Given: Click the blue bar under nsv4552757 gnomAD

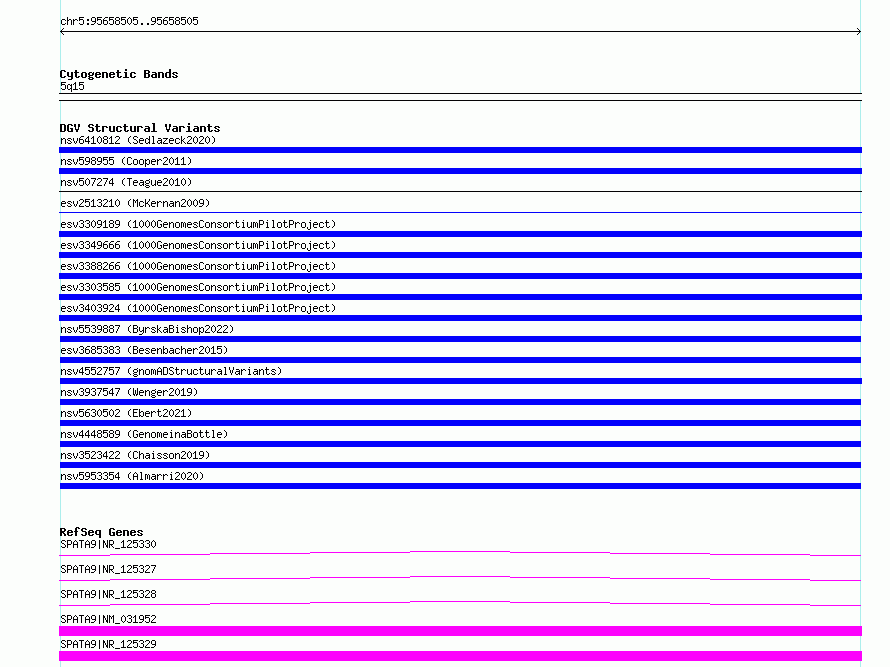Looking at the screenshot, I should [x=460, y=381].
